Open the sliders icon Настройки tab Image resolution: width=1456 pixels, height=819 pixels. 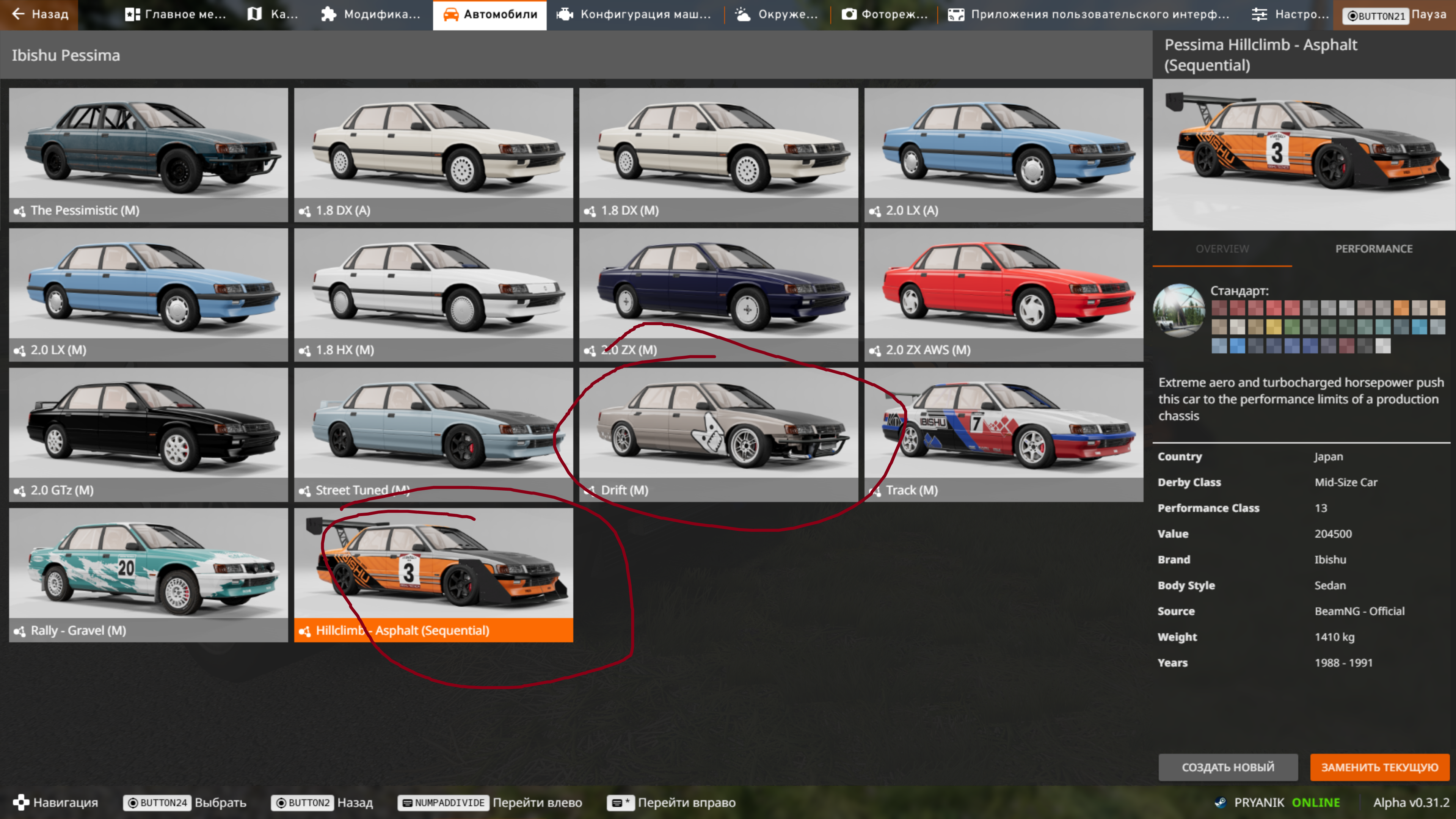point(1259,14)
